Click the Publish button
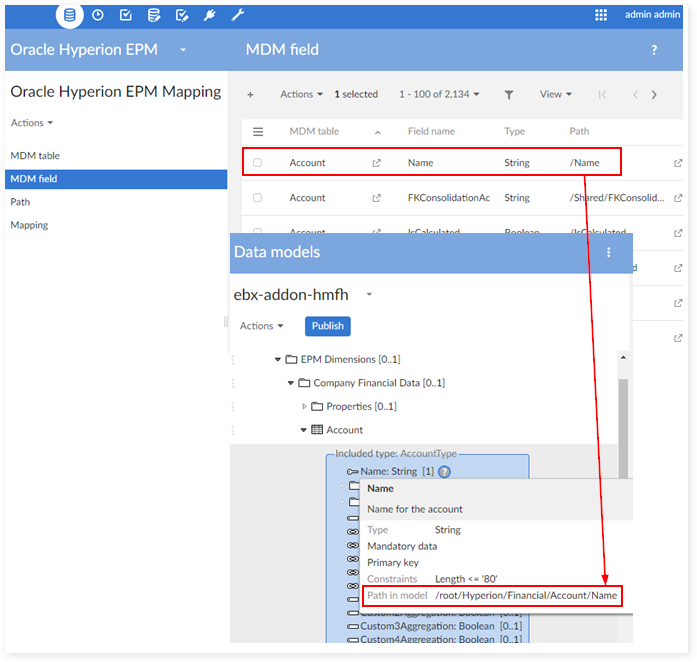Image resolution: width=697 pixels, height=662 pixels. click(x=327, y=326)
